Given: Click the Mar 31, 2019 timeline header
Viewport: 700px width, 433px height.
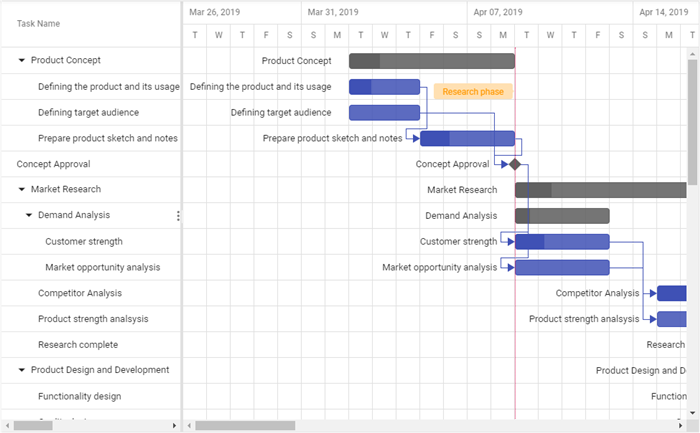Looking at the screenshot, I should 333,12.
